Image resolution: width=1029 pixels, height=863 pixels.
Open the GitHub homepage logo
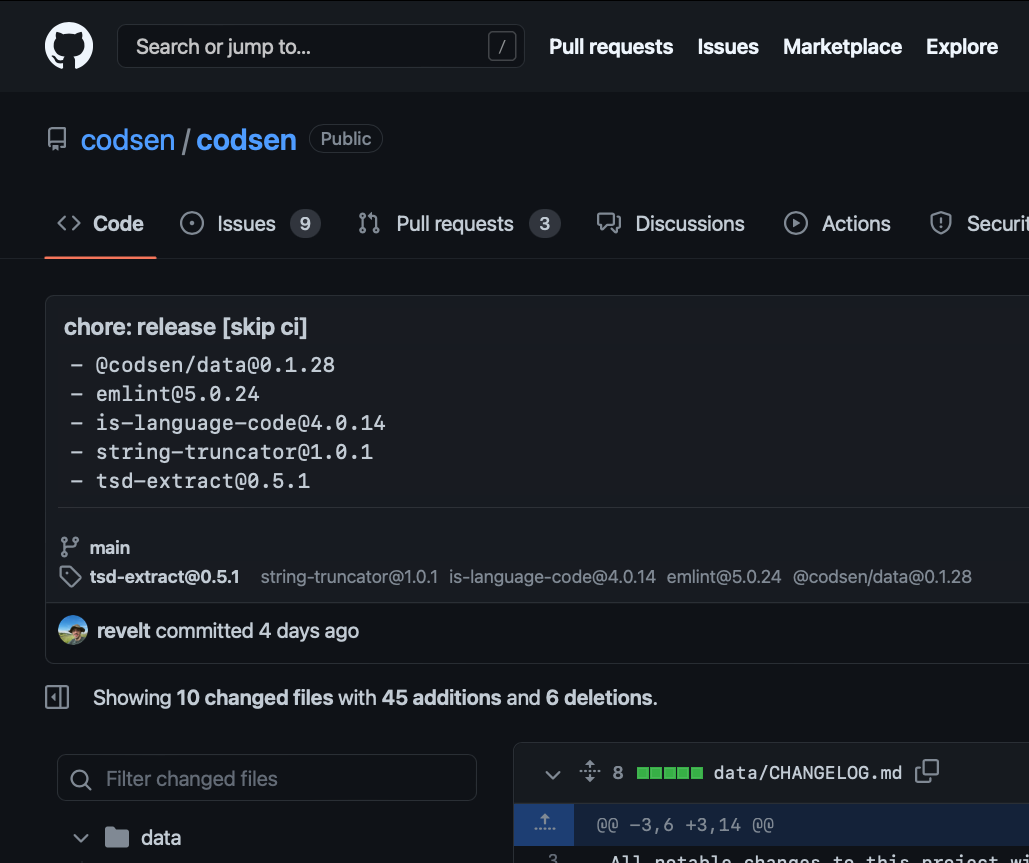coord(69,46)
